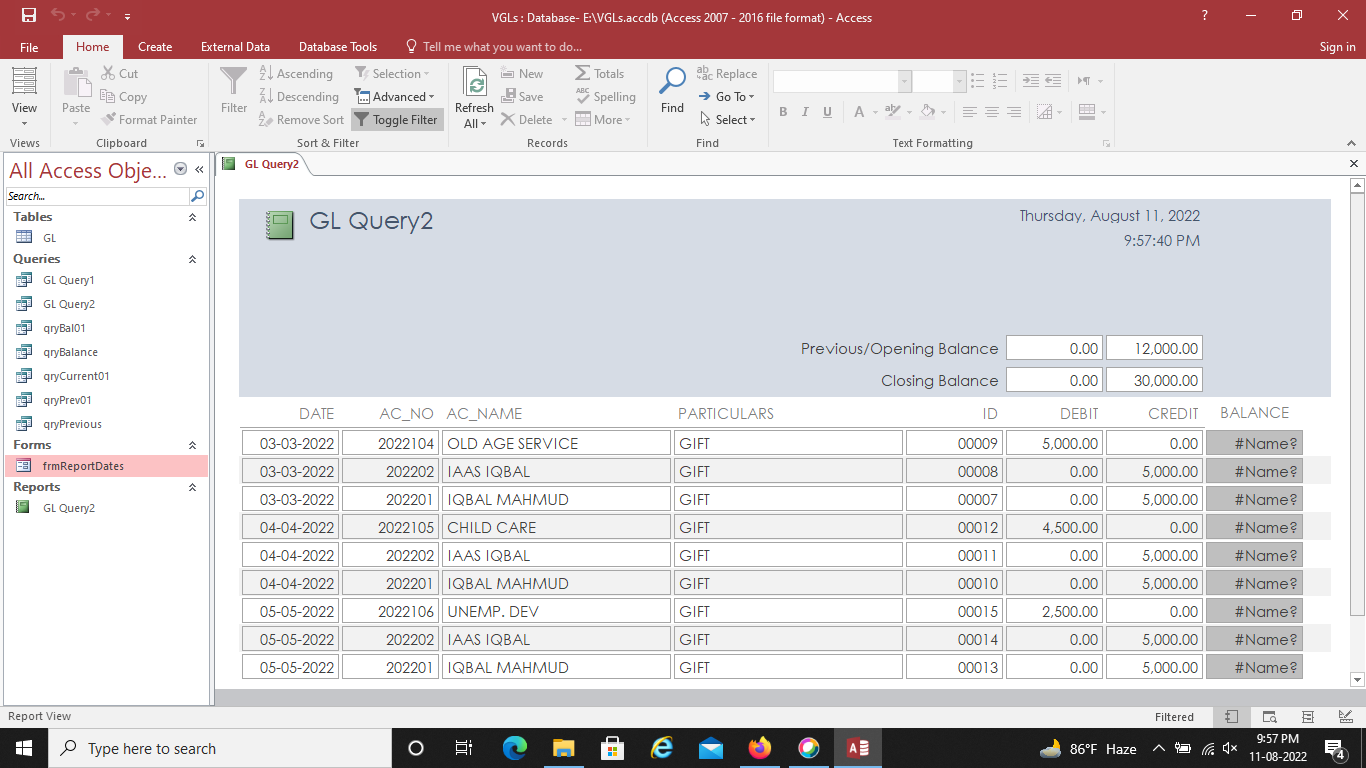The width and height of the screenshot is (1366, 768).
Task: Switch to Print Preview in the status bar
Action: [x=1269, y=717]
